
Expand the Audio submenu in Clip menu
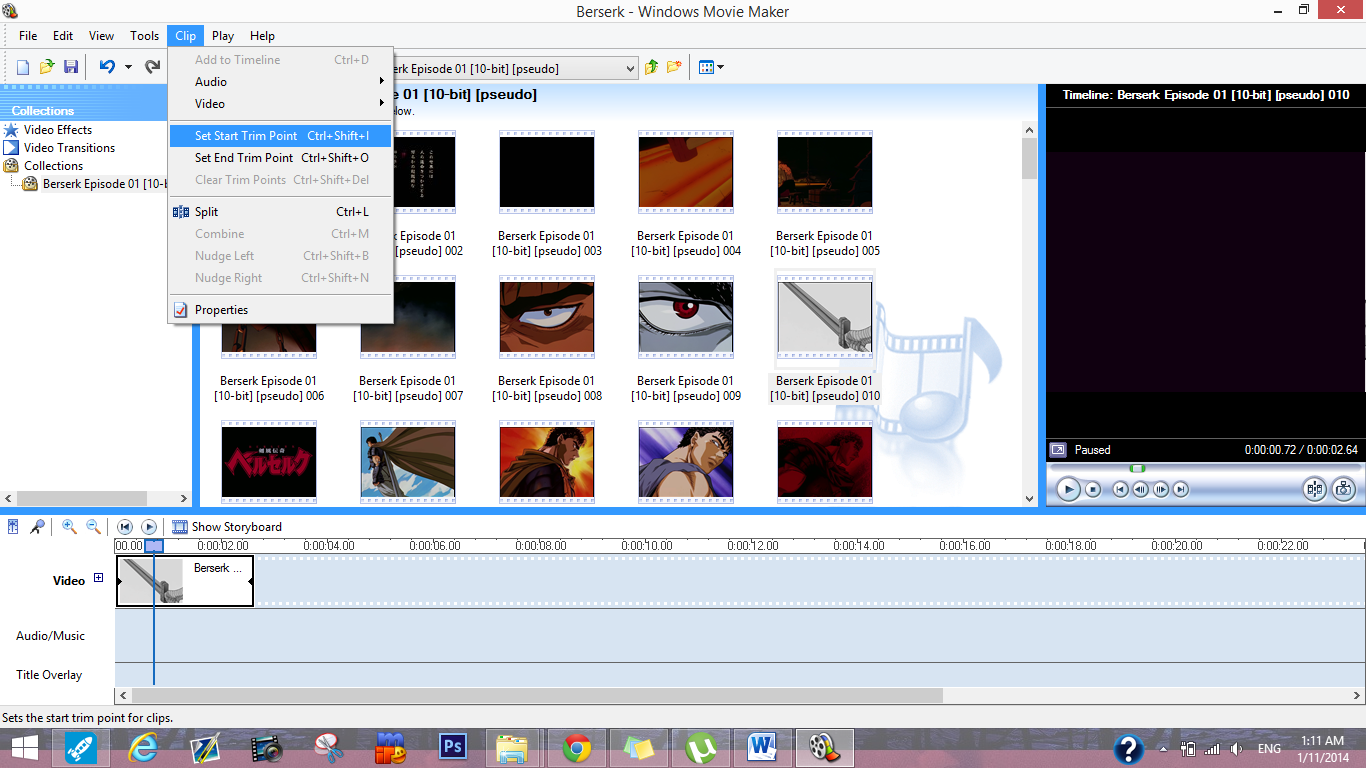coord(280,82)
